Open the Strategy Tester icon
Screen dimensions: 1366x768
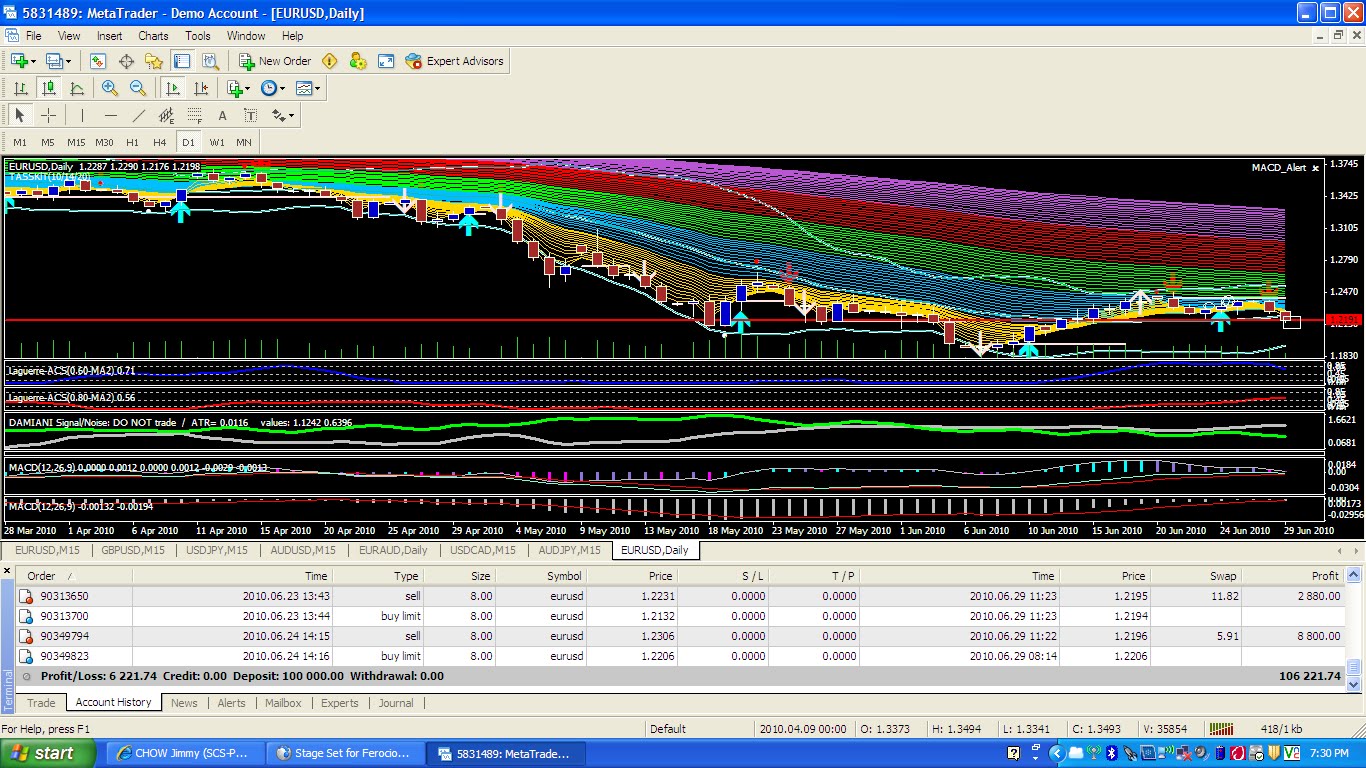pos(208,61)
